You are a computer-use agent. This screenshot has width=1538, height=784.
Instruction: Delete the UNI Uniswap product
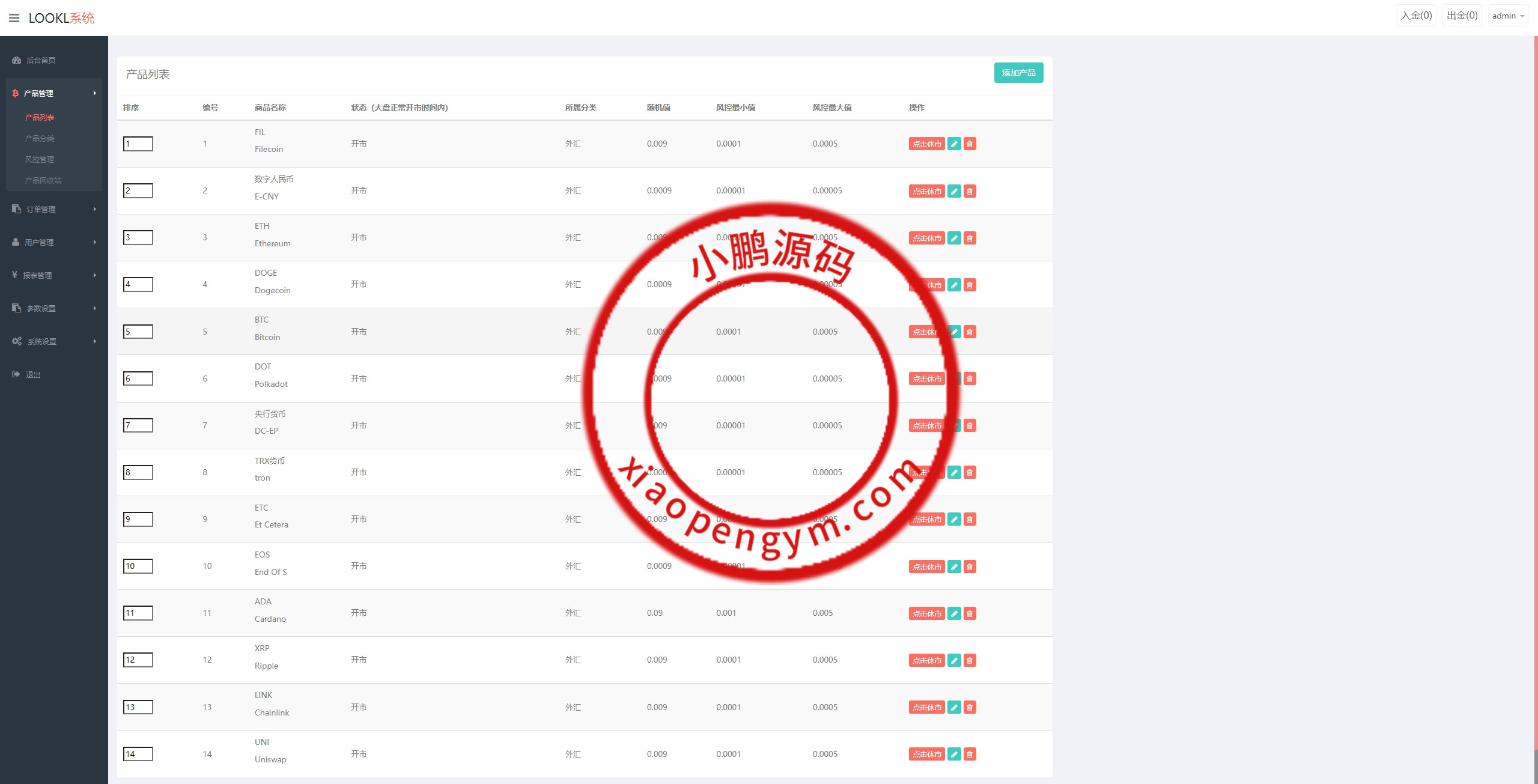970,754
